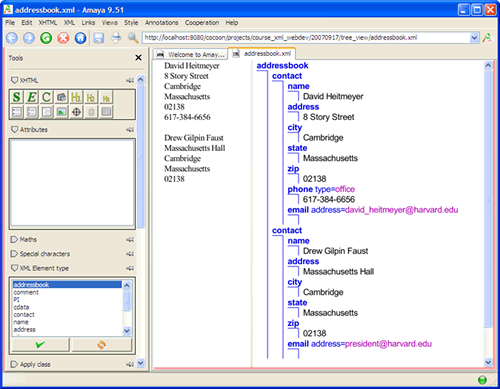Open the Style menu
Screen dimensions: 500x389
coord(131,23)
